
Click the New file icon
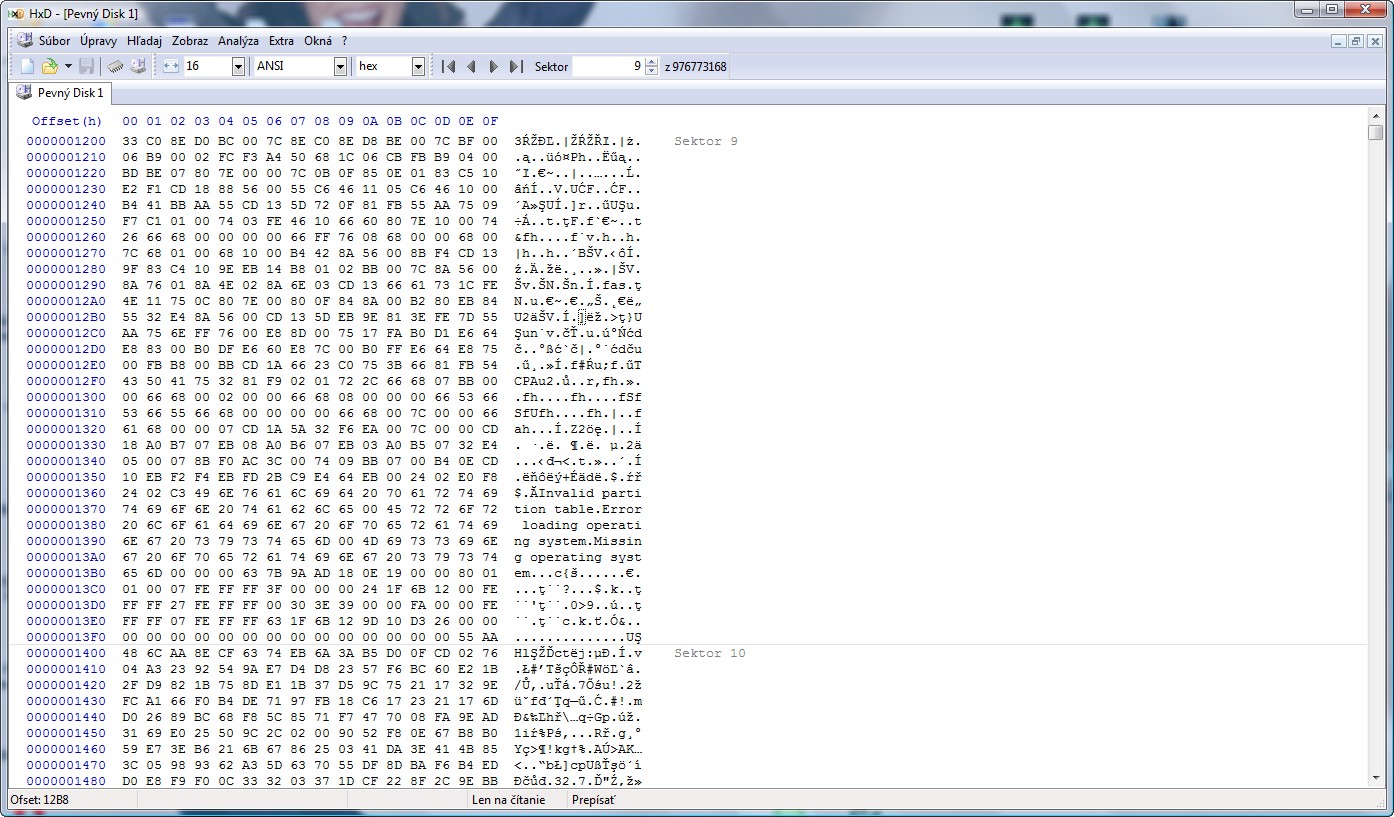point(27,66)
